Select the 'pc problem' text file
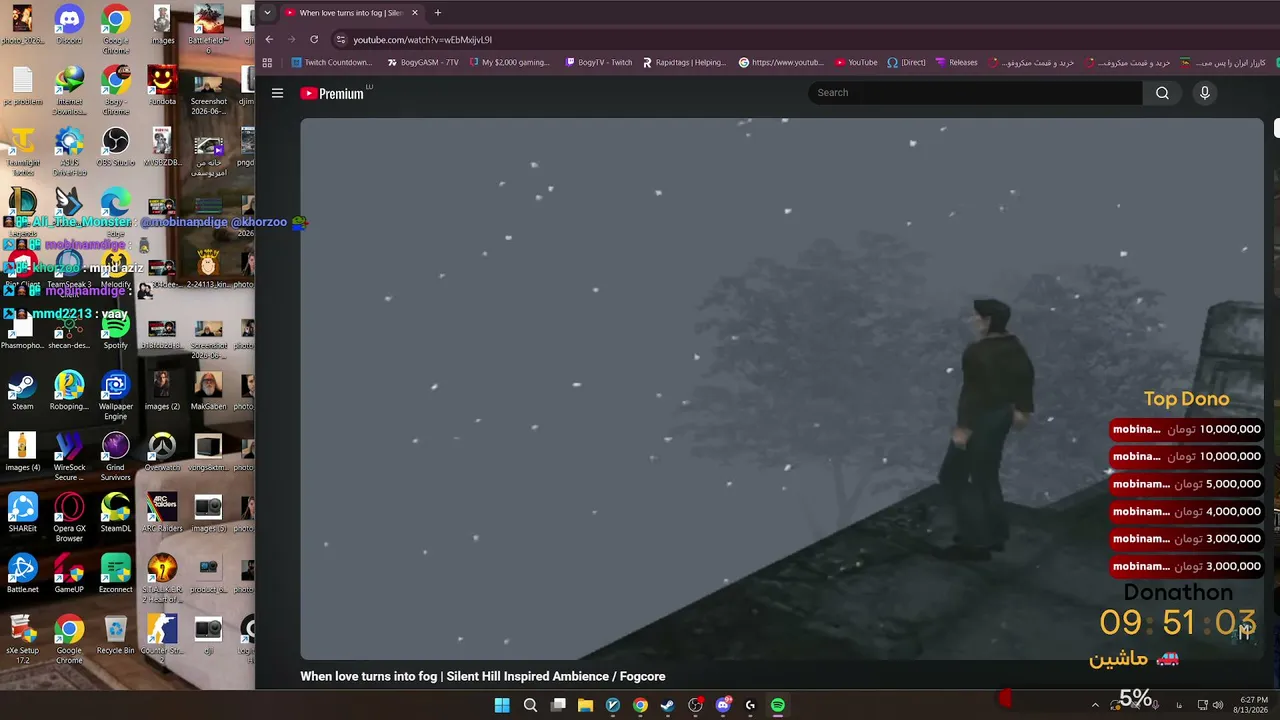The height and width of the screenshot is (720, 1280). [x=22, y=86]
